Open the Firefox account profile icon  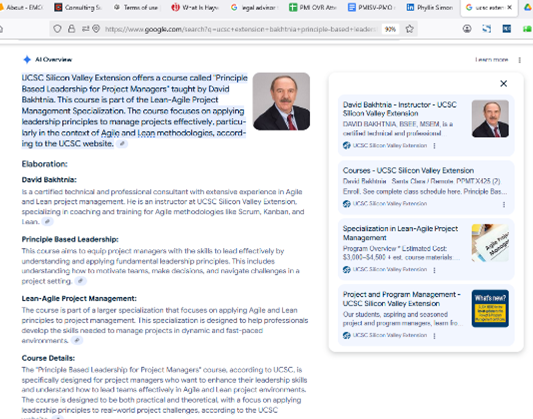coord(467,29)
